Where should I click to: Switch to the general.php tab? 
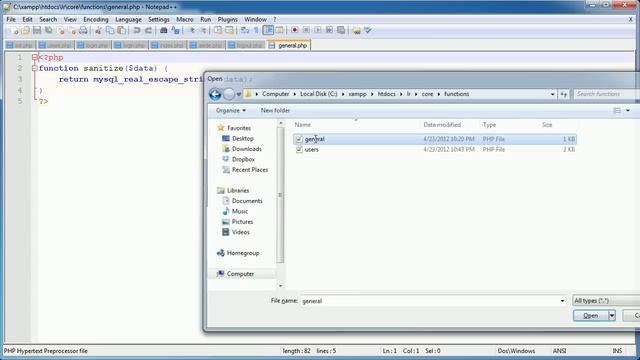pyautogui.click(x=289, y=45)
